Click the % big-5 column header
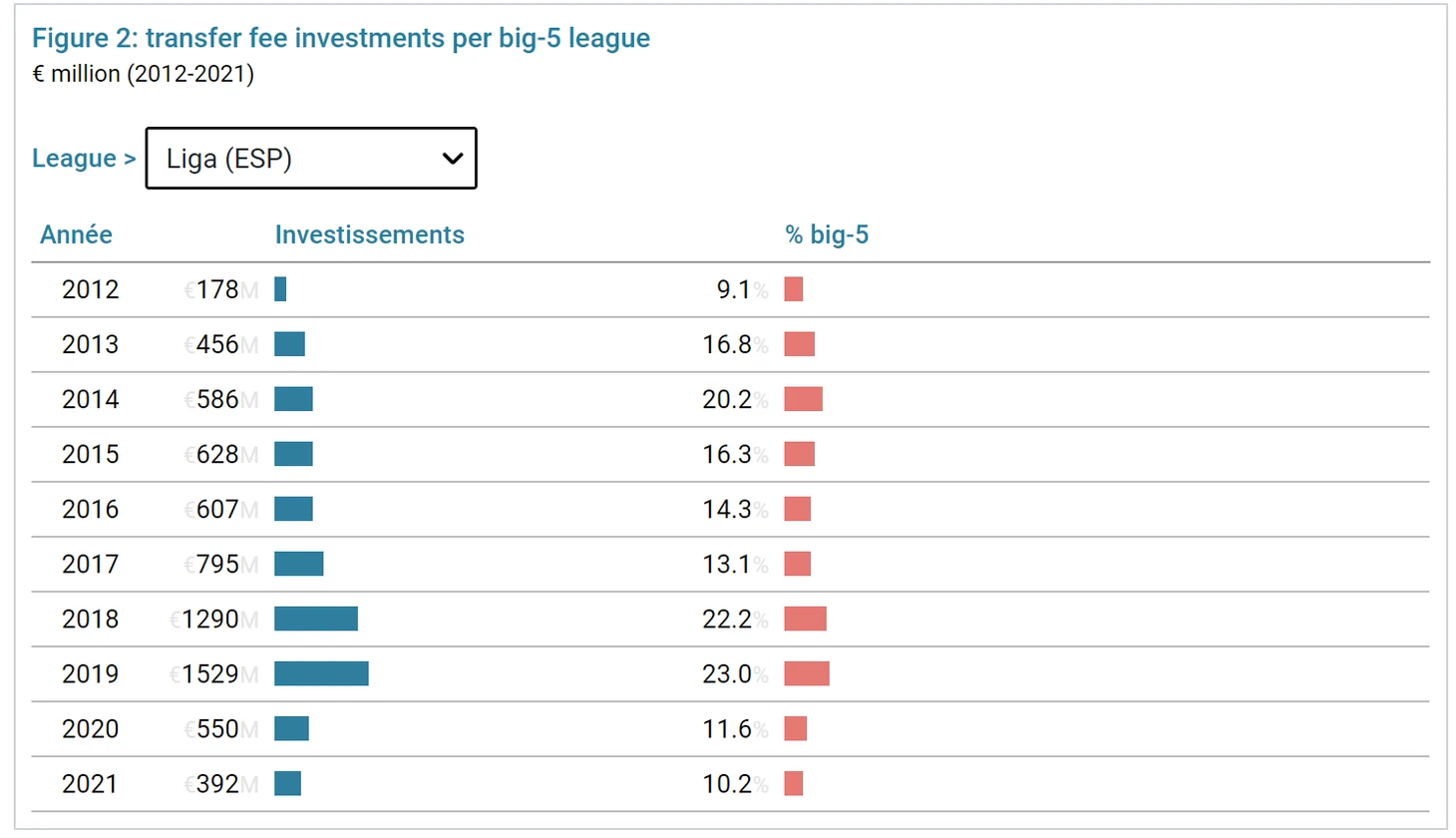 click(x=826, y=234)
